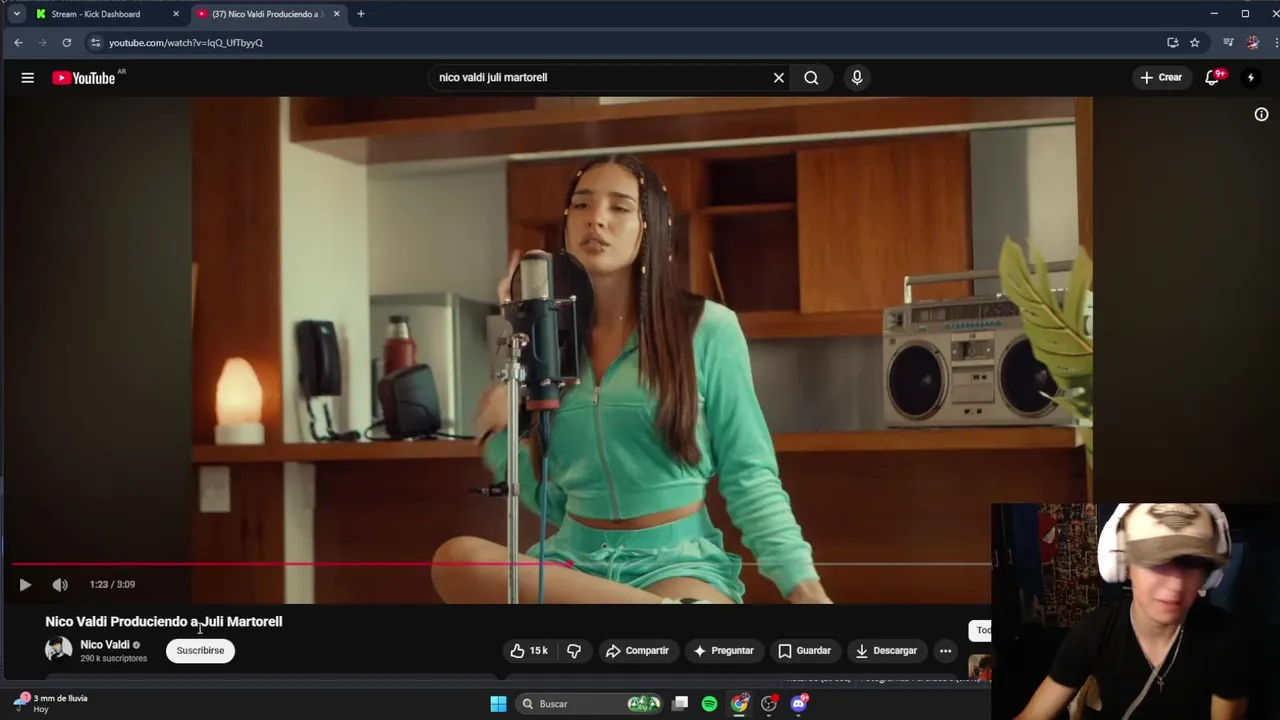Open Nico Valdi channel name link
This screenshot has width=1280, height=720.
click(x=105, y=645)
